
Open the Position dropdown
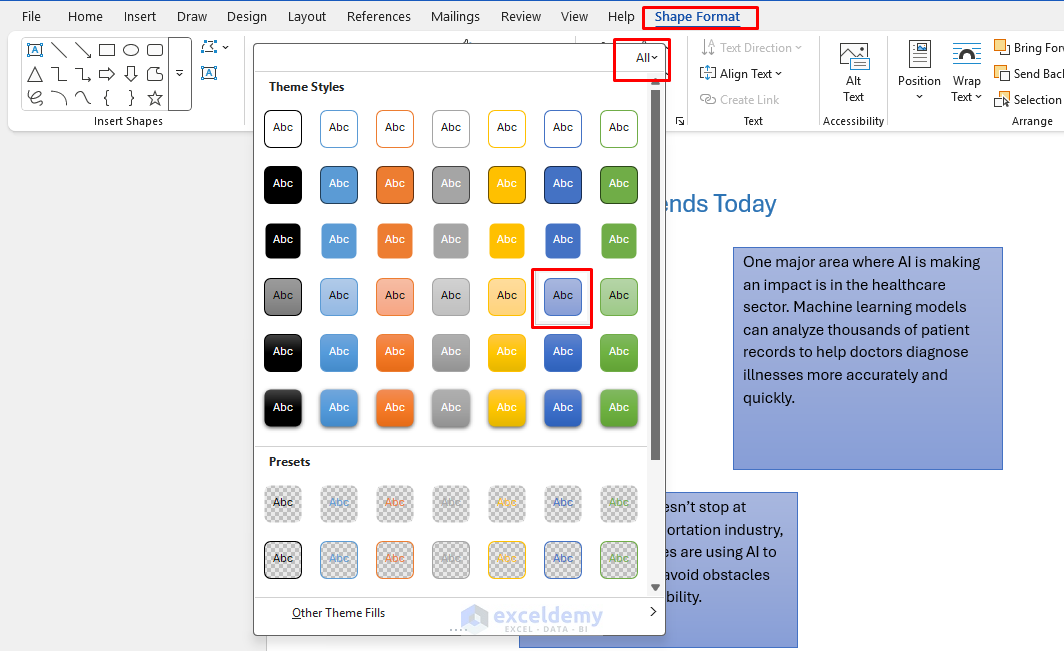[x=919, y=71]
